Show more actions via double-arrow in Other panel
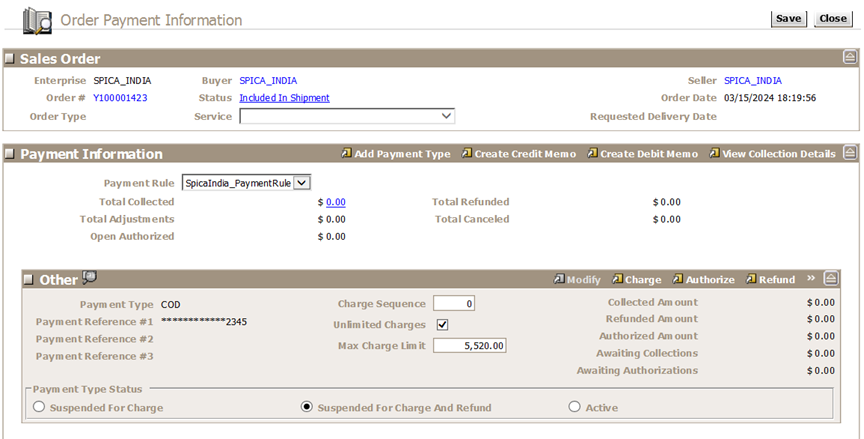864x439 pixels. click(812, 279)
